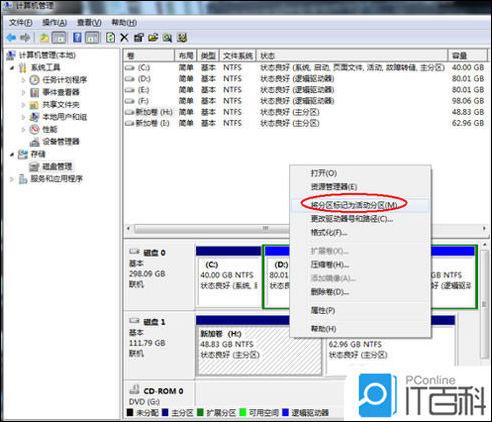Choose 将分区标记为活动分区(M) in context menu
The image size is (492, 422).
pyautogui.click(x=354, y=205)
